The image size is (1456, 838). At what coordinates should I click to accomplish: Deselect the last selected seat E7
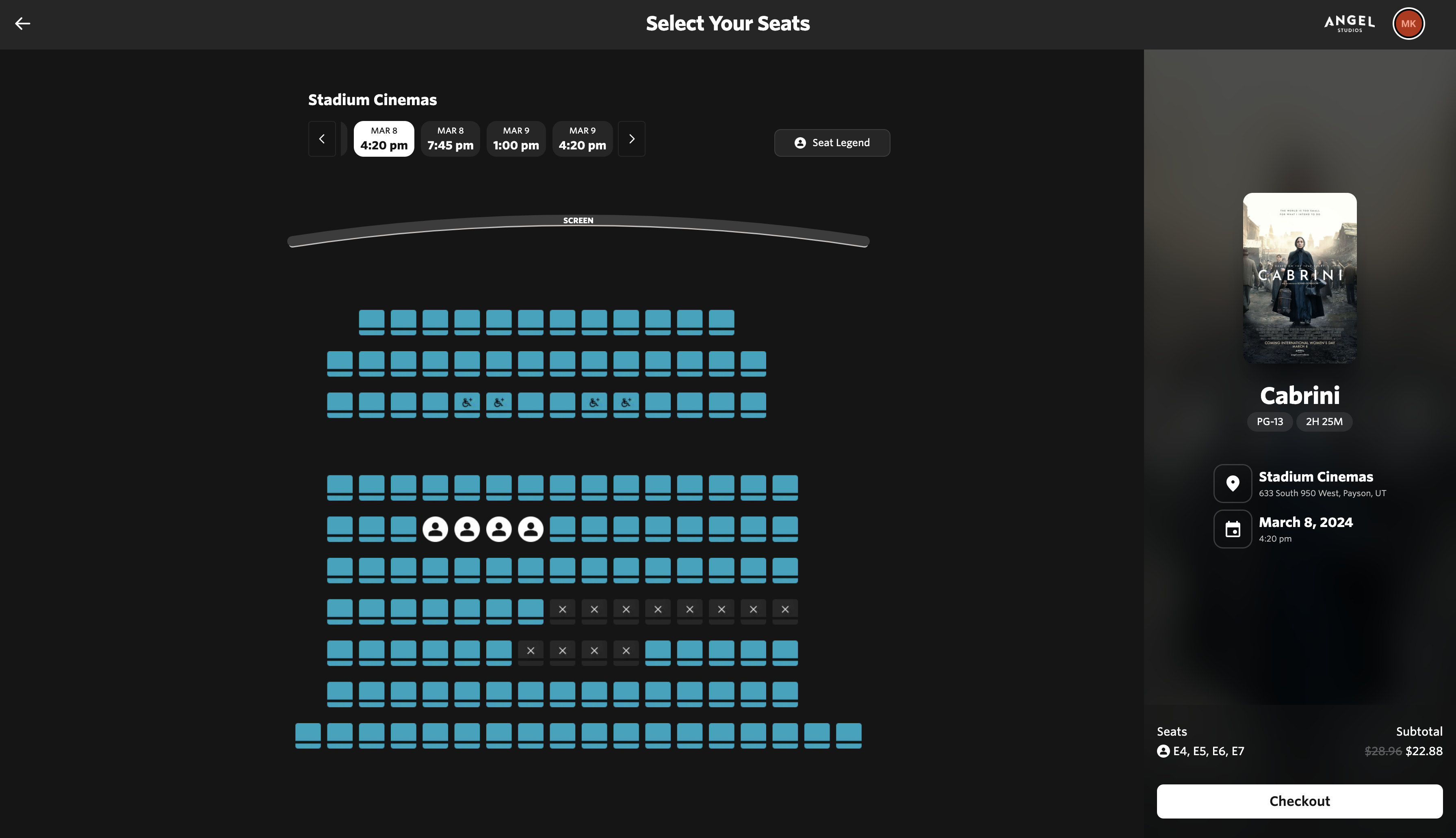click(x=530, y=528)
